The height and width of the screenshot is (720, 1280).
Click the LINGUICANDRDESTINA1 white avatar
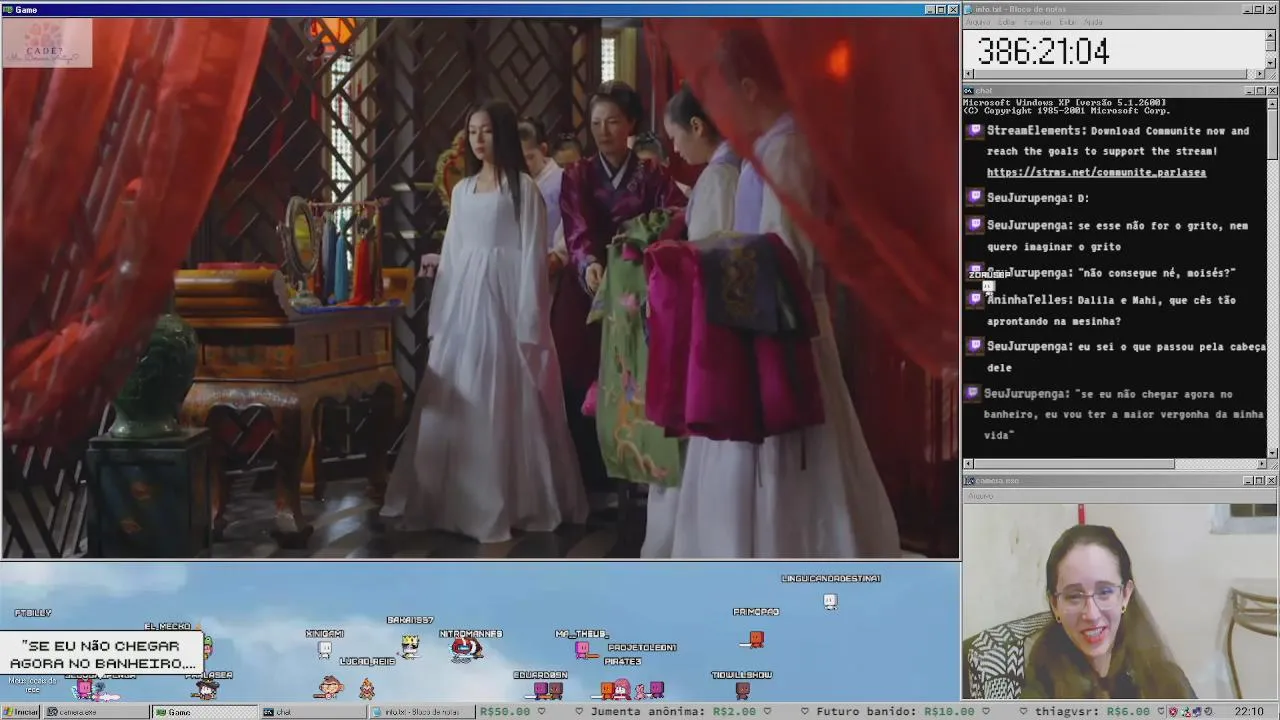(829, 600)
